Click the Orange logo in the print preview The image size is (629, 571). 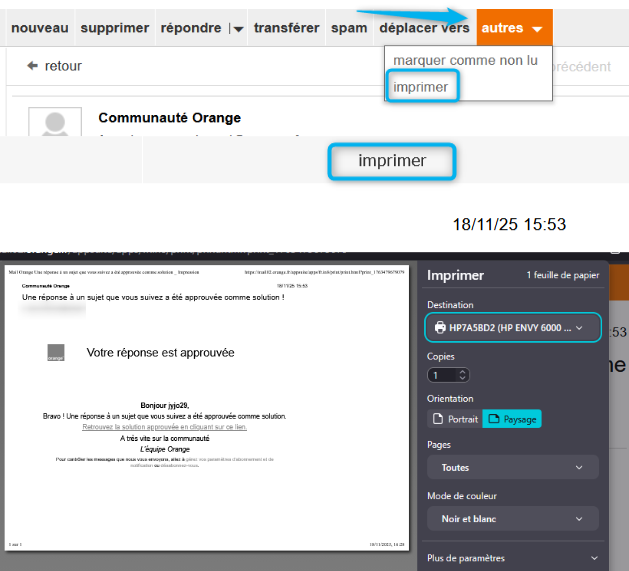[56, 352]
